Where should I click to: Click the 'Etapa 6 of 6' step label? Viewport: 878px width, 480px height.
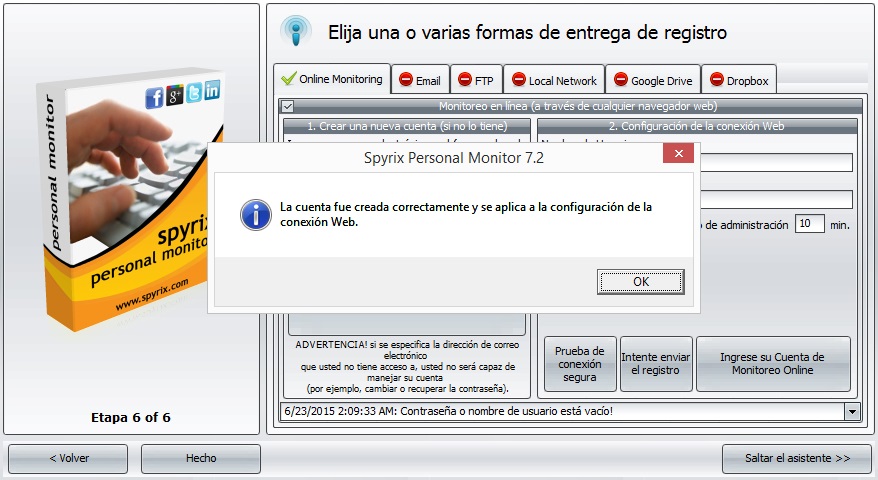[130, 417]
